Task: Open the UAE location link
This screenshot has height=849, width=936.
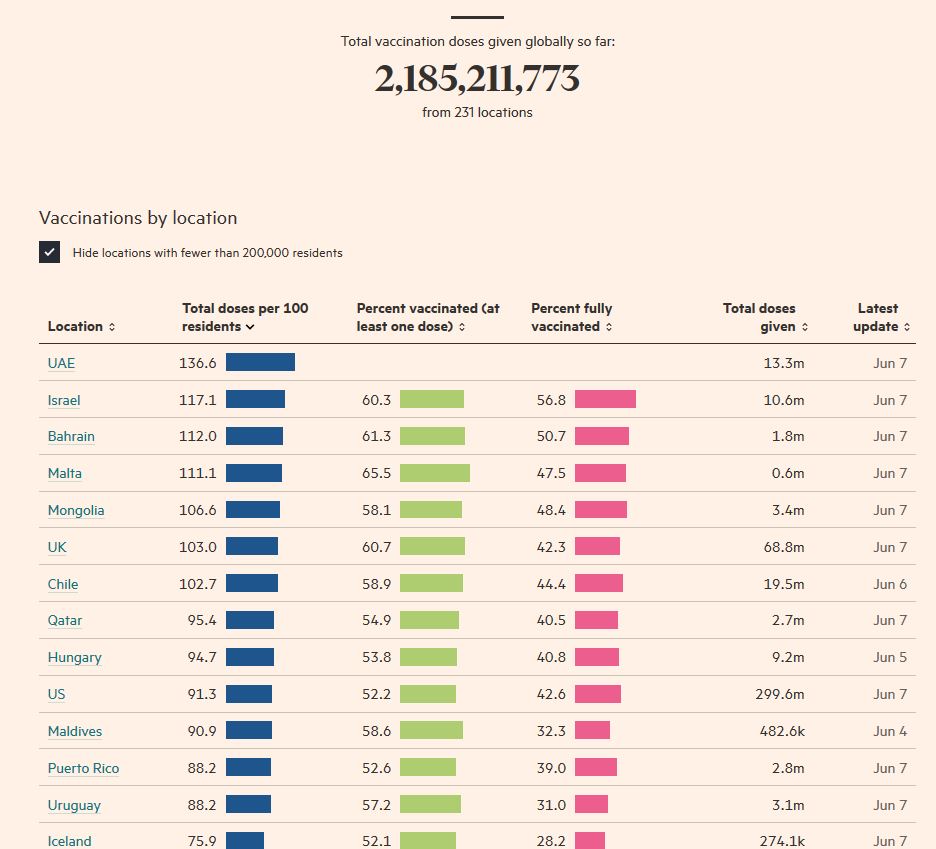Action: click(61, 363)
